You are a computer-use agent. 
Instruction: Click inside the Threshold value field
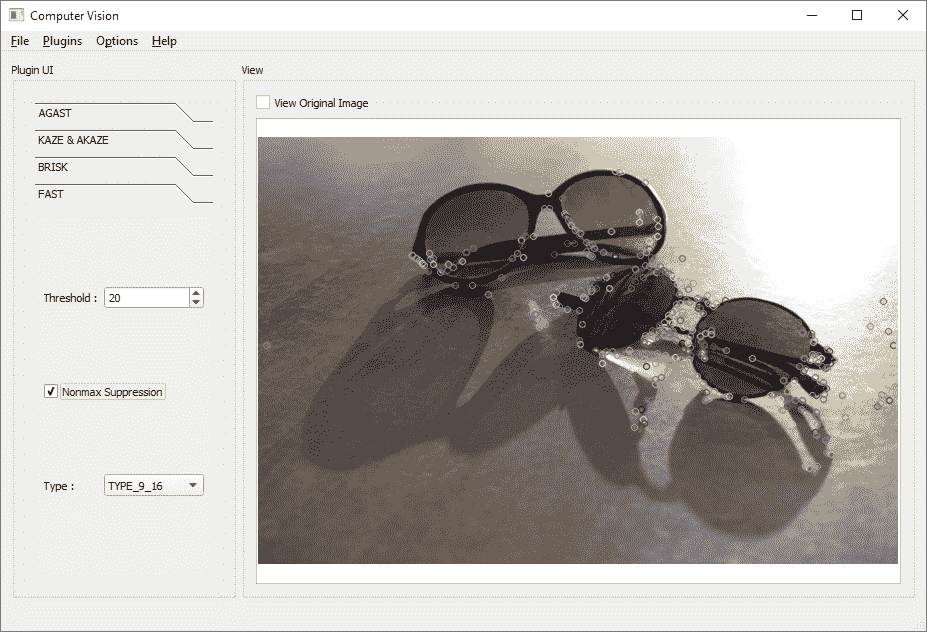(146, 298)
